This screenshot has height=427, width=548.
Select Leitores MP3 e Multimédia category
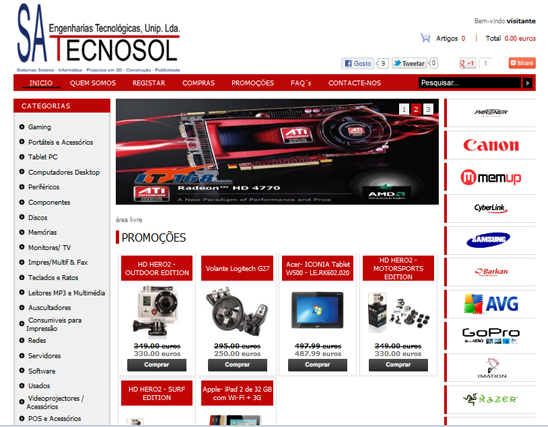[x=66, y=293]
